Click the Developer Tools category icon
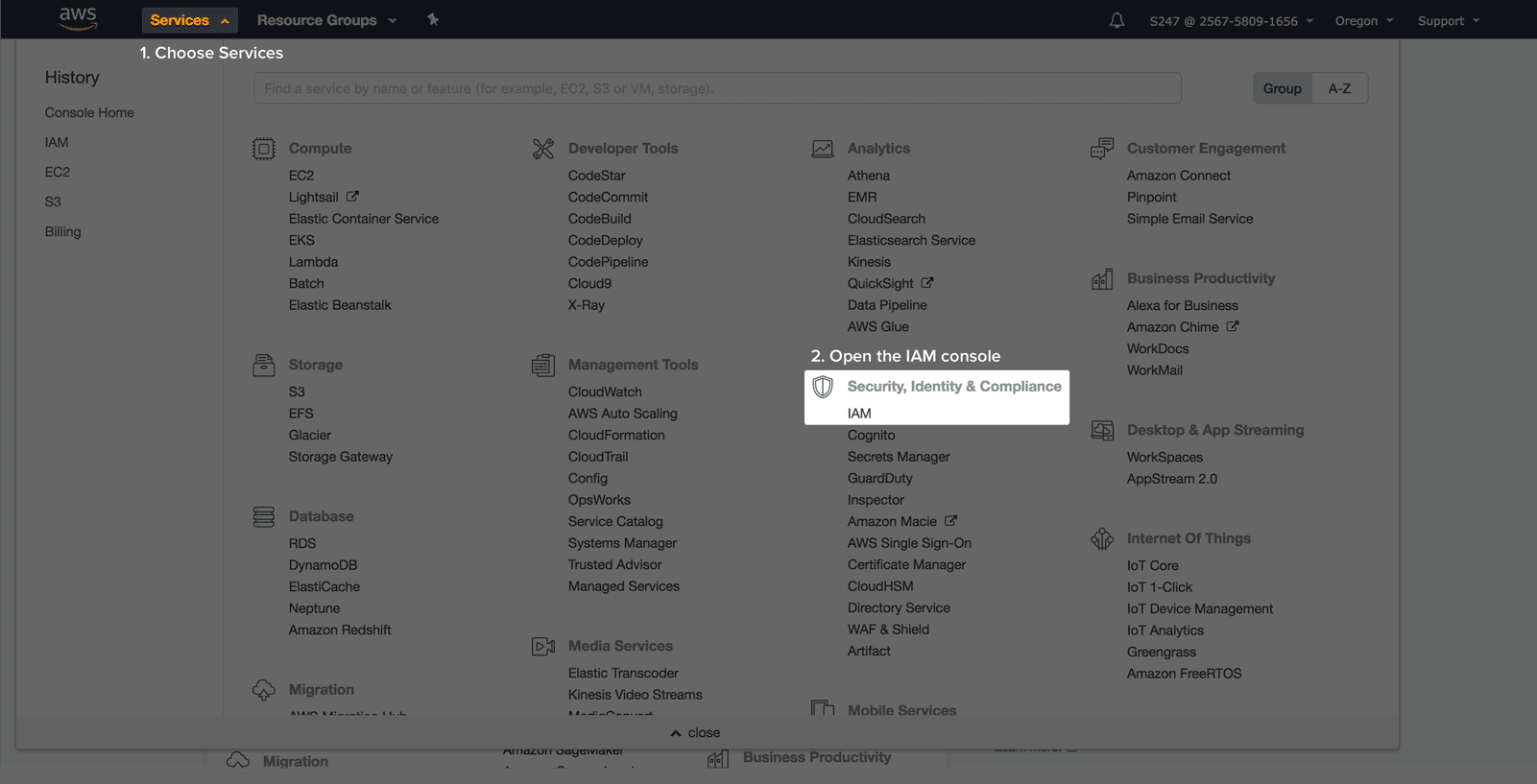 pyautogui.click(x=543, y=149)
